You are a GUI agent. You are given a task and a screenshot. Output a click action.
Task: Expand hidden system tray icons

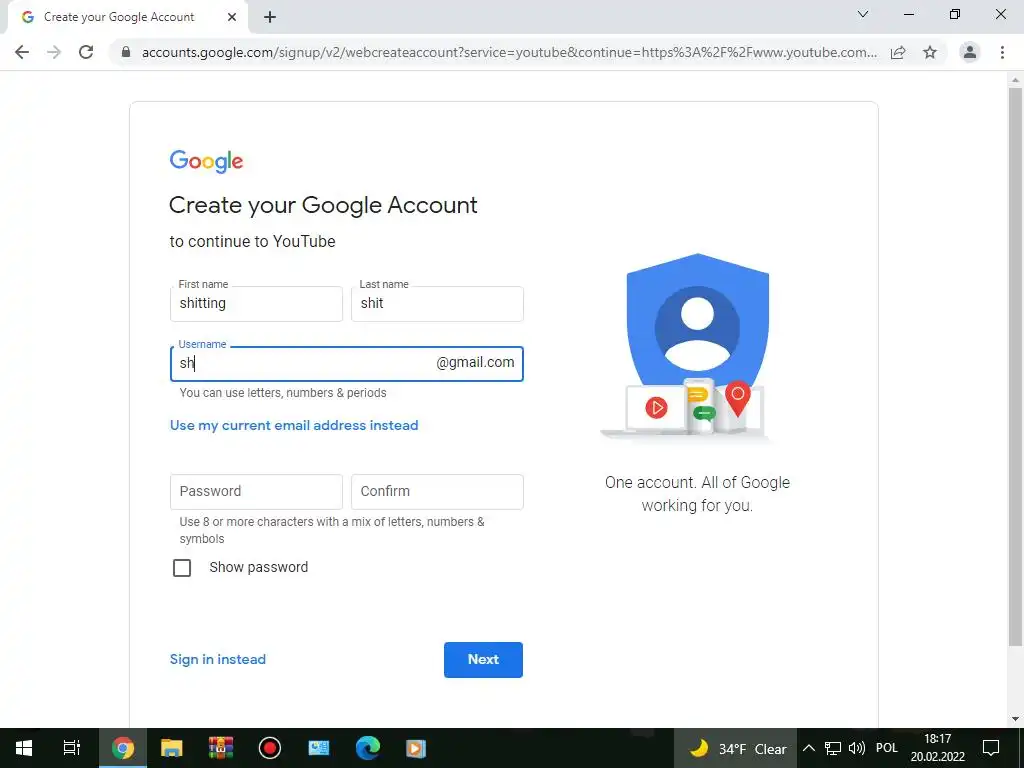tap(808, 748)
